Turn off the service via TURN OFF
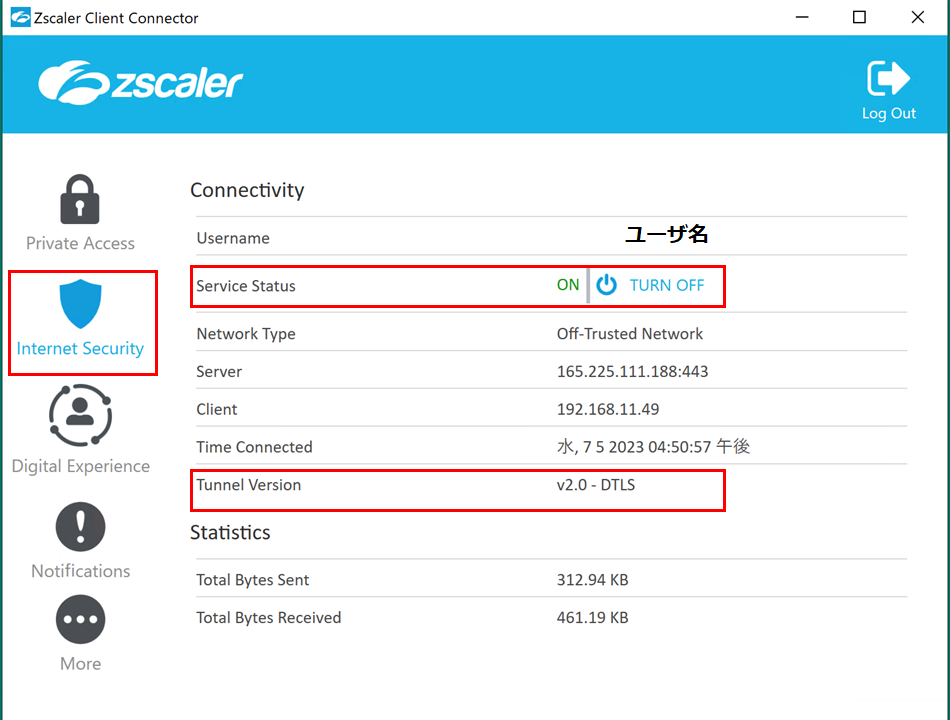This screenshot has width=950, height=720. (666, 285)
